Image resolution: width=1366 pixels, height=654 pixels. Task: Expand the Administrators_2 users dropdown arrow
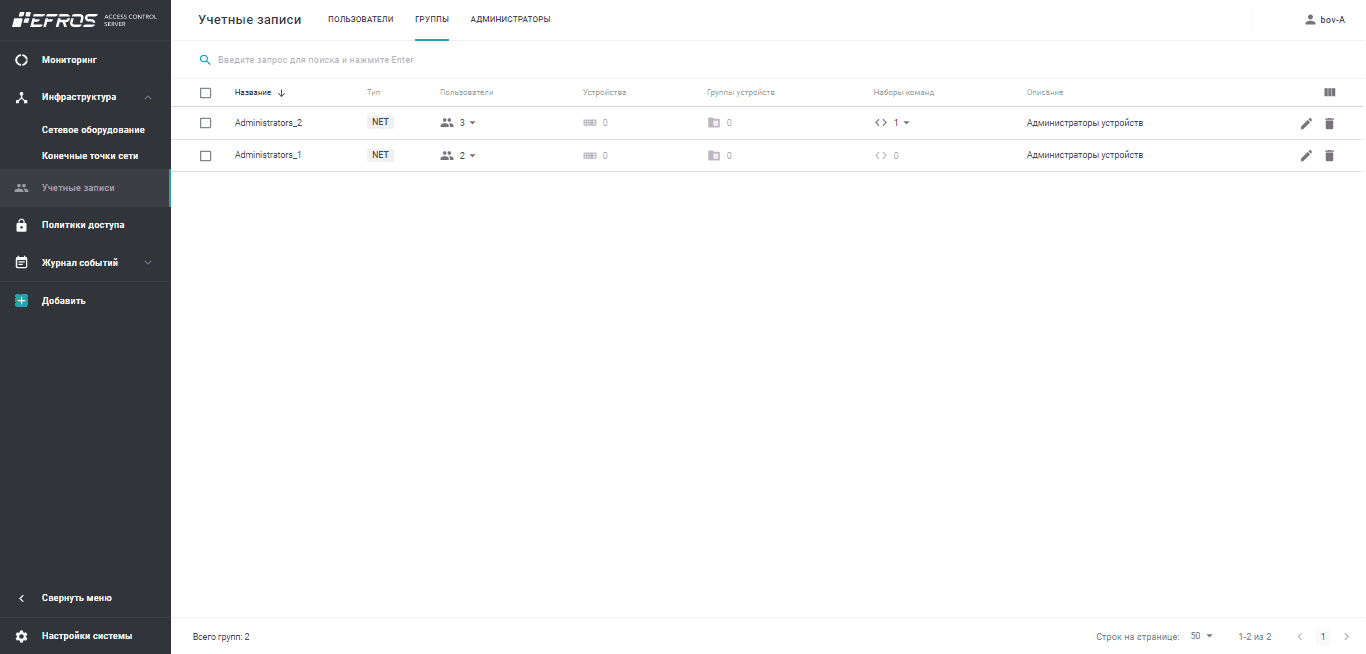click(x=473, y=123)
